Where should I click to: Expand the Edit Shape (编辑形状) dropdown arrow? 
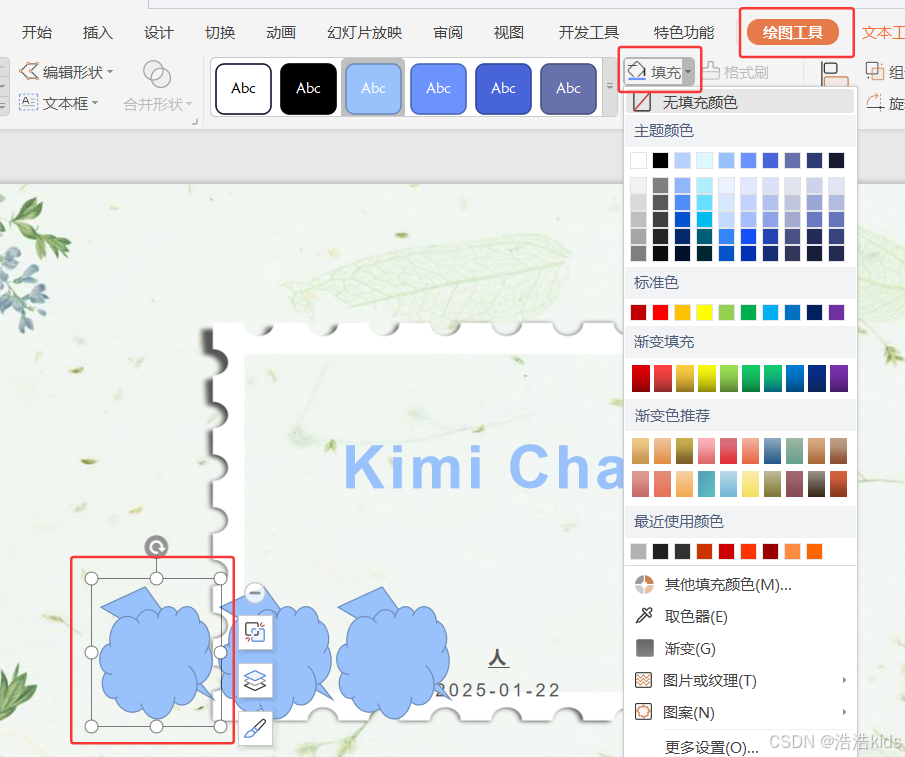110,72
